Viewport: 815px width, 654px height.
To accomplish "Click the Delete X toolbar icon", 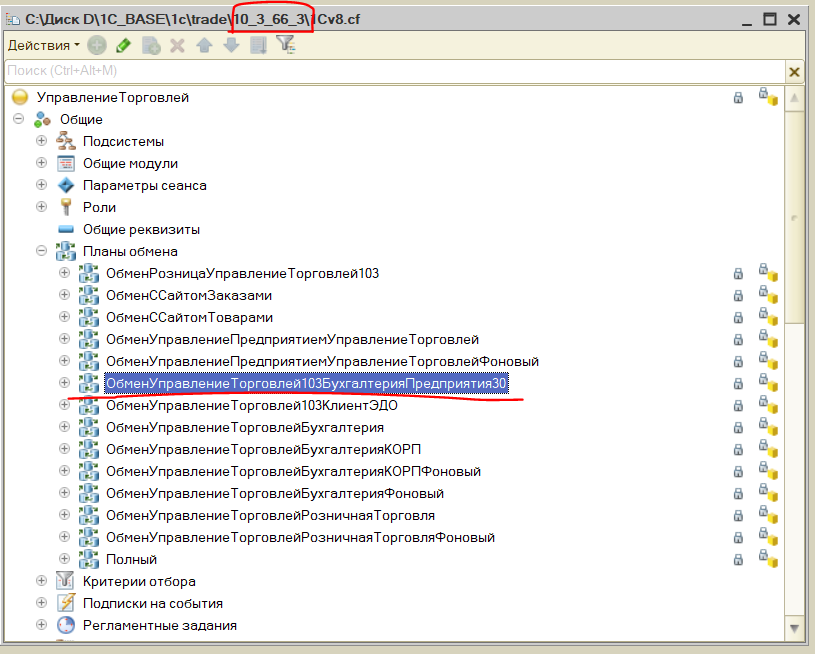I will (x=177, y=46).
